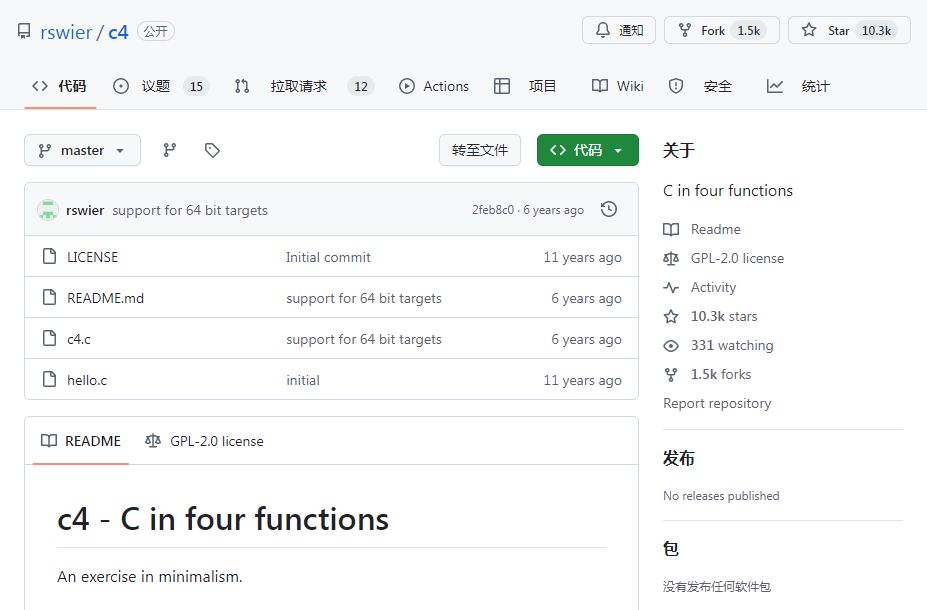Switch to the GPL-2.0 license tab
927x610 pixels.
click(x=205, y=441)
